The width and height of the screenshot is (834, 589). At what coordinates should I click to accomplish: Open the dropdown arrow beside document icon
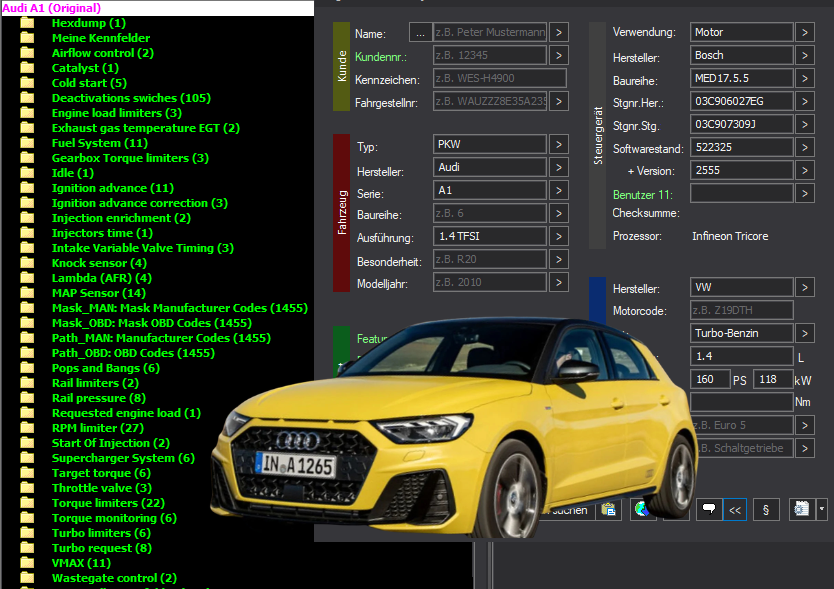822,510
